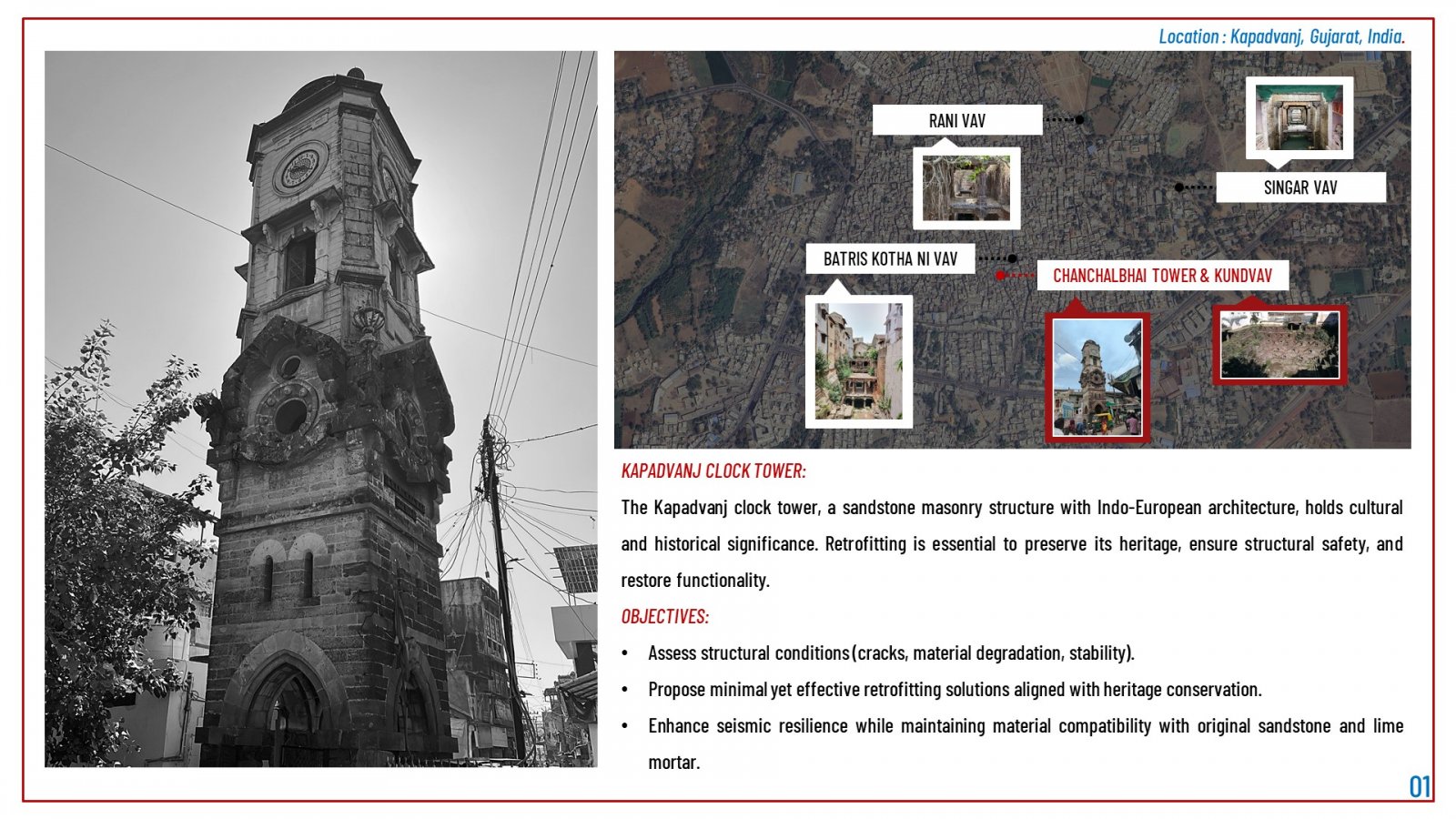Screen dimensions: 1456x819
Task: Click the page number 01
Action: coord(1420,786)
